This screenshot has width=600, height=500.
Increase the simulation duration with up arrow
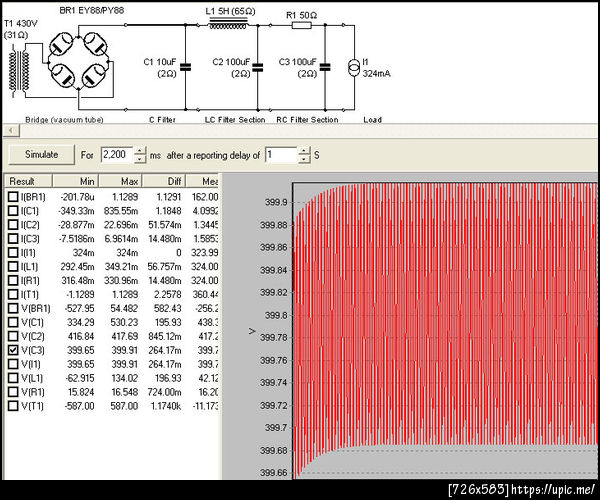pos(140,151)
